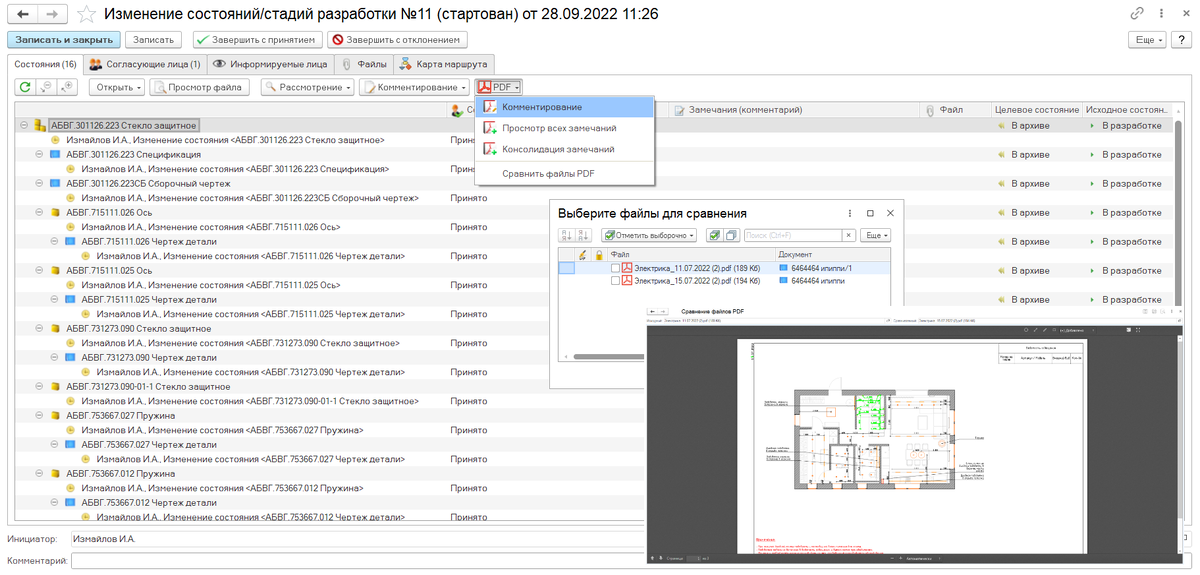Select 'Комментирование' in the PDF menu
The image size is (1200, 575).
click(566, 107)
